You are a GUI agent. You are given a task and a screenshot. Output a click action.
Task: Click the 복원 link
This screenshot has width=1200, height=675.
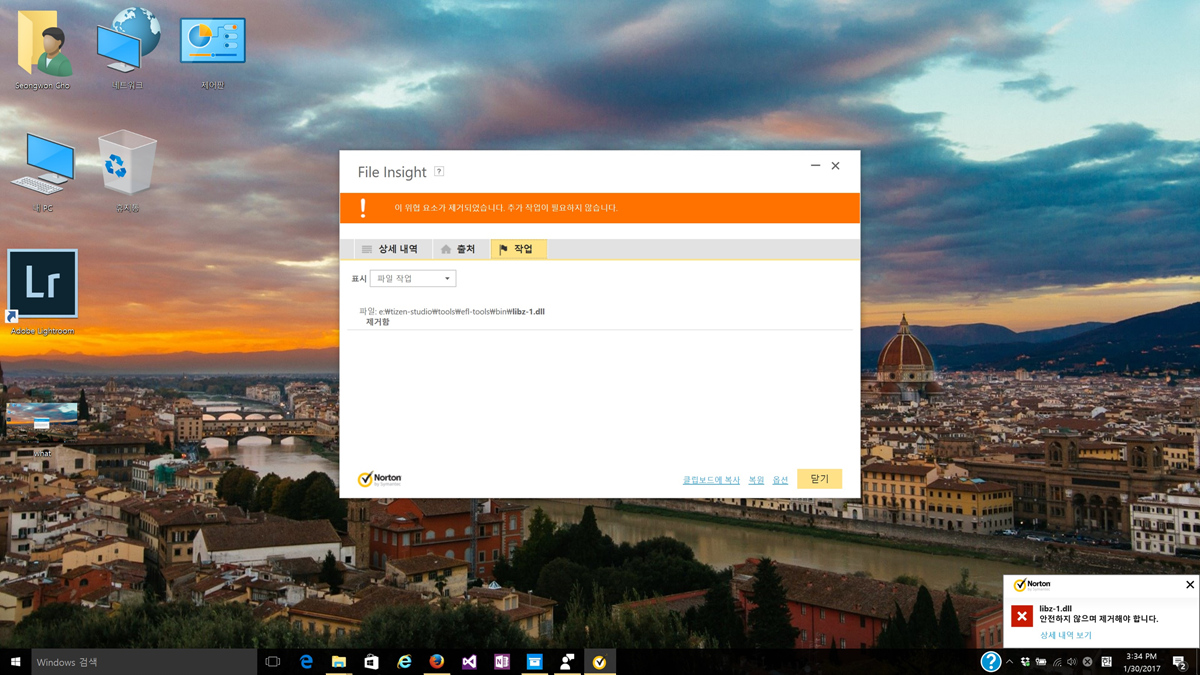pyautogui.click(x=756, y=480)
